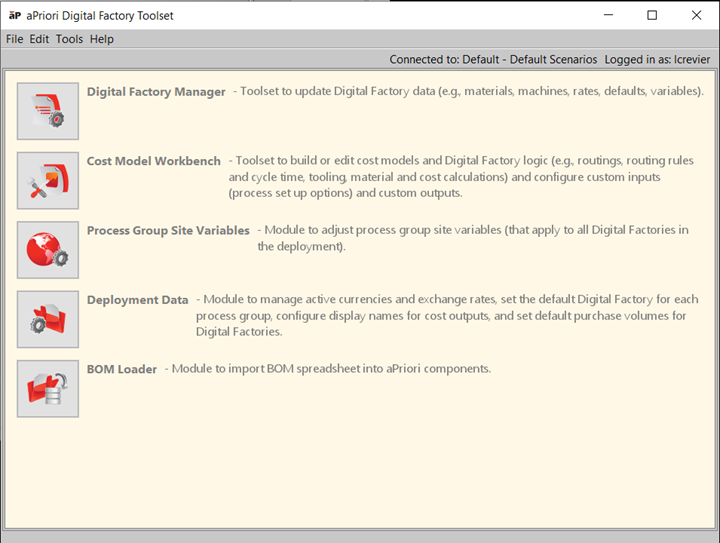
Task: Expand the Tools menu
Action: tap(69, 39)
